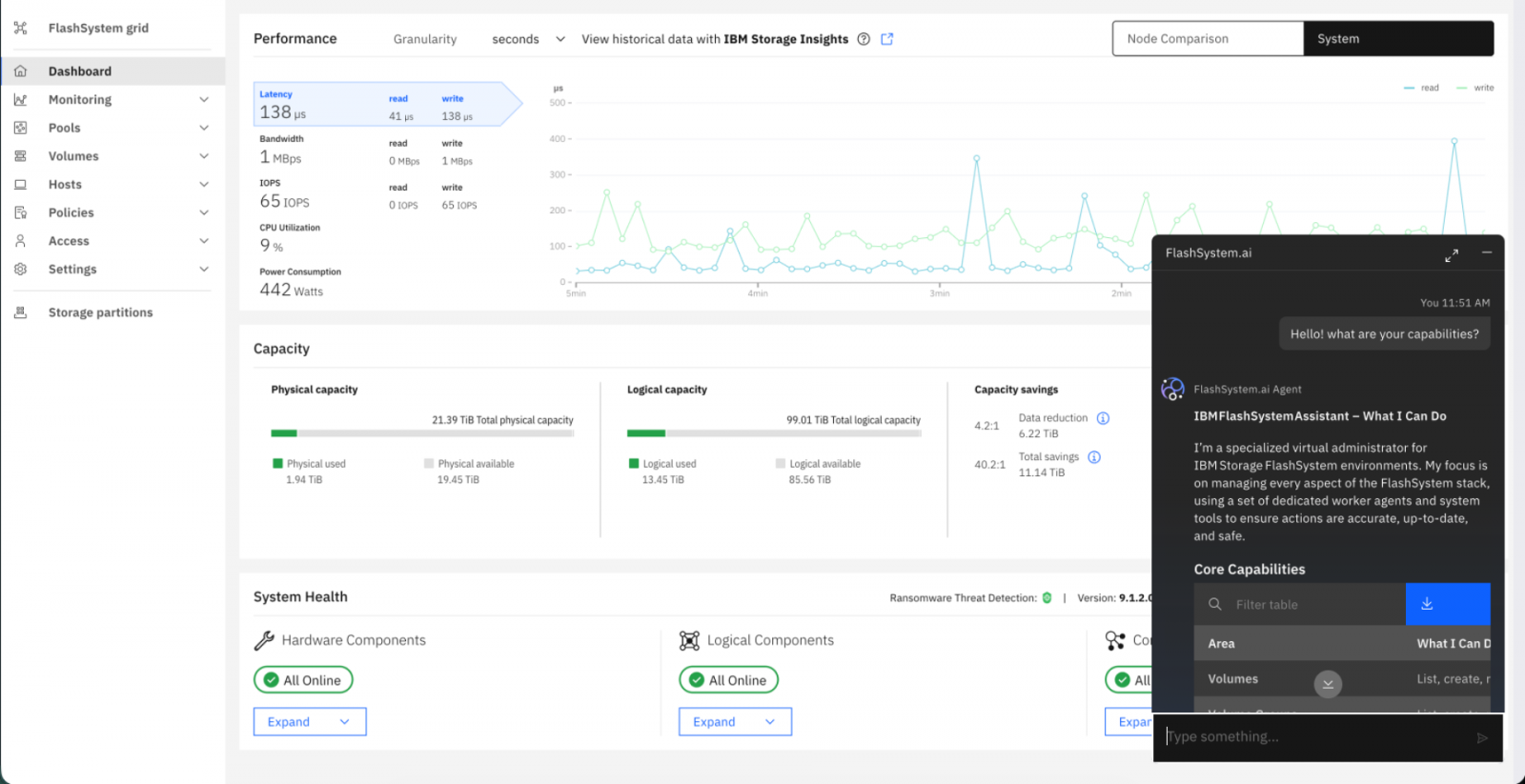
Task: Click the Type something chat input
Action: click(1315, 736)
